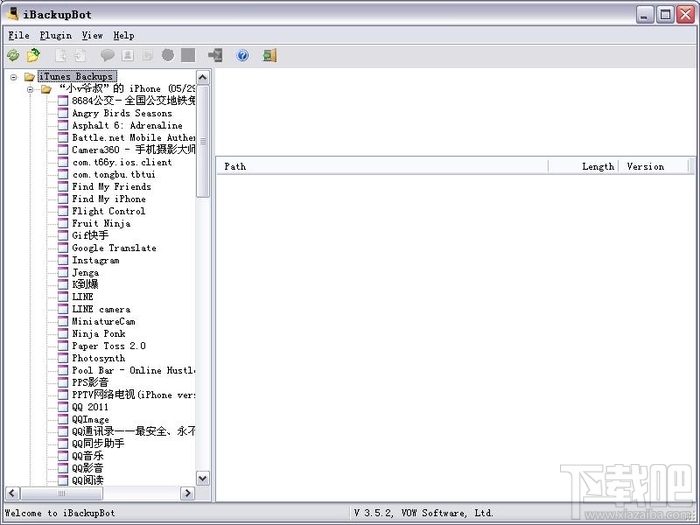700x525 pixels.
Task: Click the exit door toolbar icon
Action: pos(270,55)
